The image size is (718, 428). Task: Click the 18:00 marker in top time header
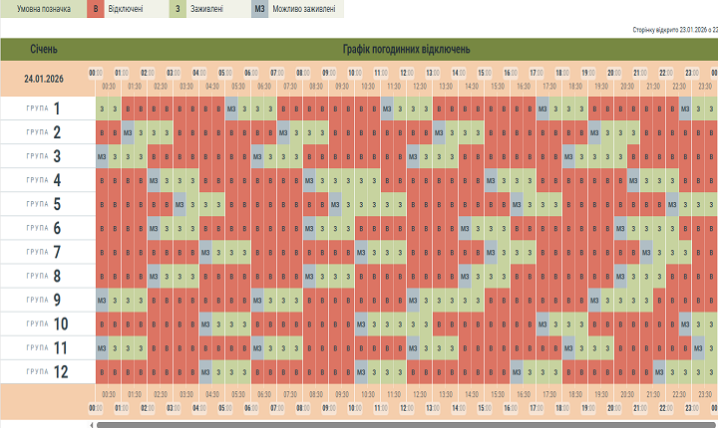561,73
